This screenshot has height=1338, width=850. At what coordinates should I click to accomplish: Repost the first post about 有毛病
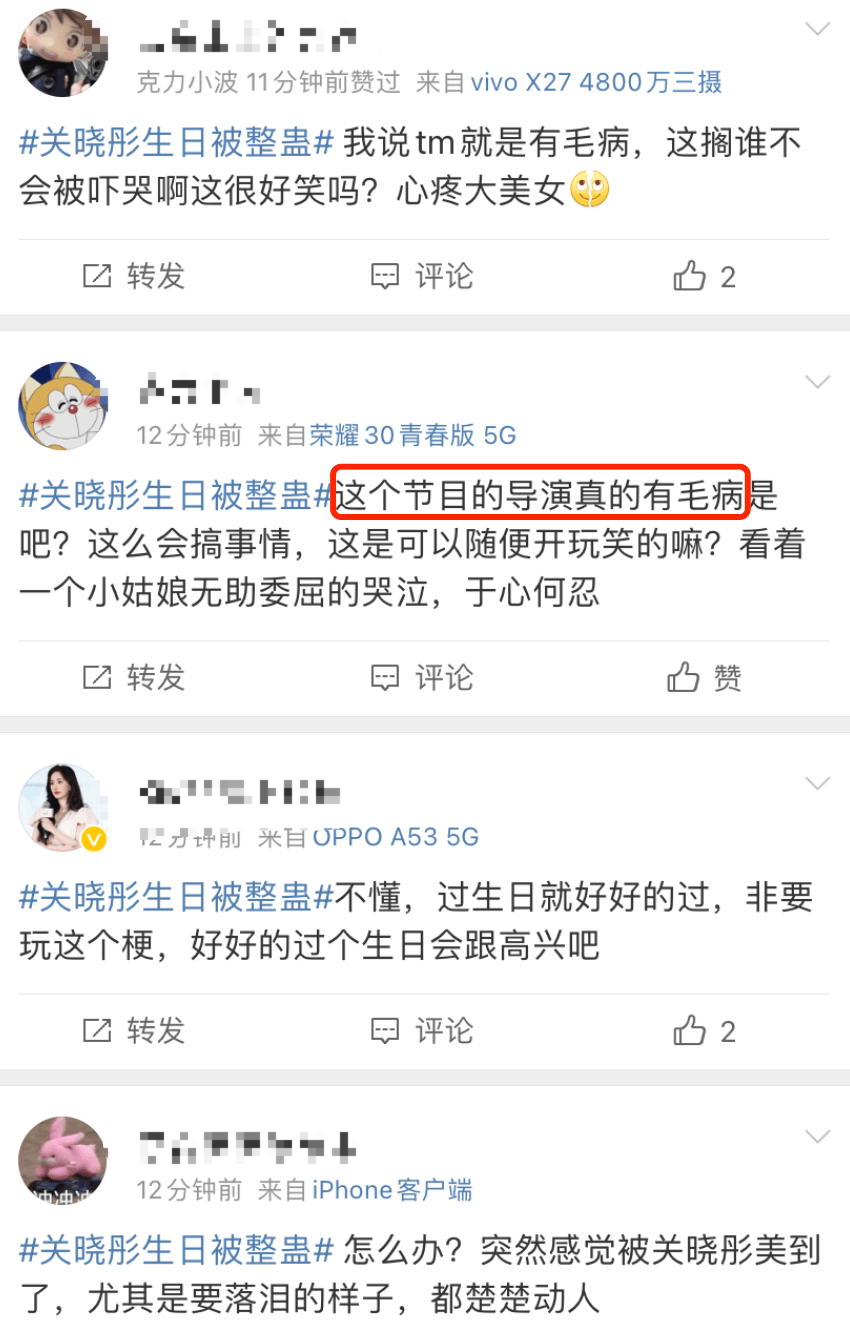pyautogui.click(x=134, y=276)
